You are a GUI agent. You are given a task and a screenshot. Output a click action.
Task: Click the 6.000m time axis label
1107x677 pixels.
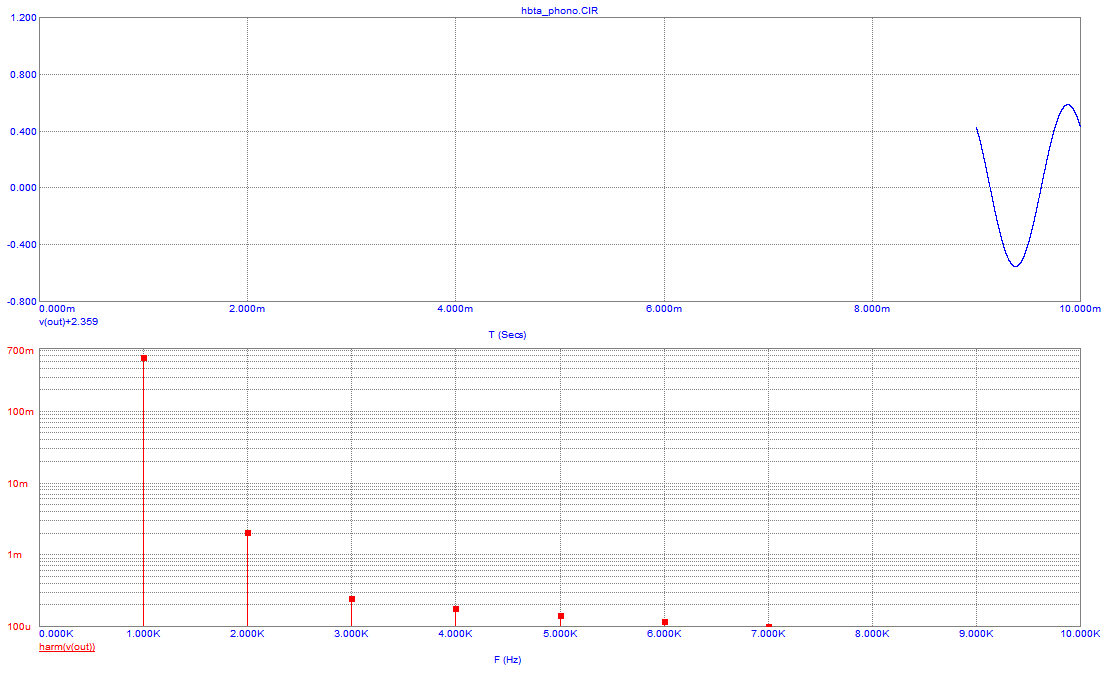(664, 308)
